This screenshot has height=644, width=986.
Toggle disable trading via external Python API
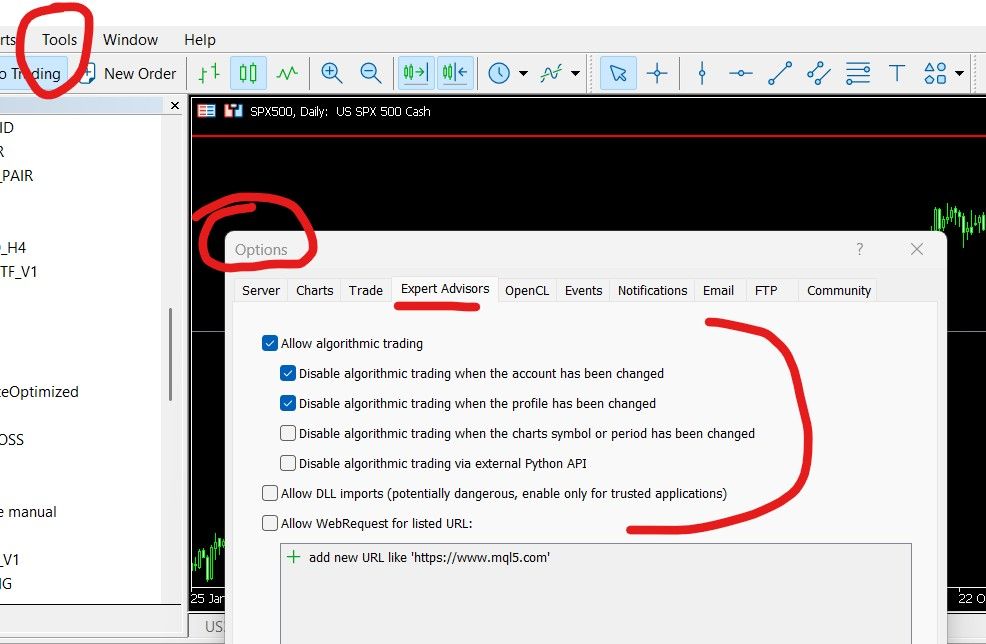[287, 464]
